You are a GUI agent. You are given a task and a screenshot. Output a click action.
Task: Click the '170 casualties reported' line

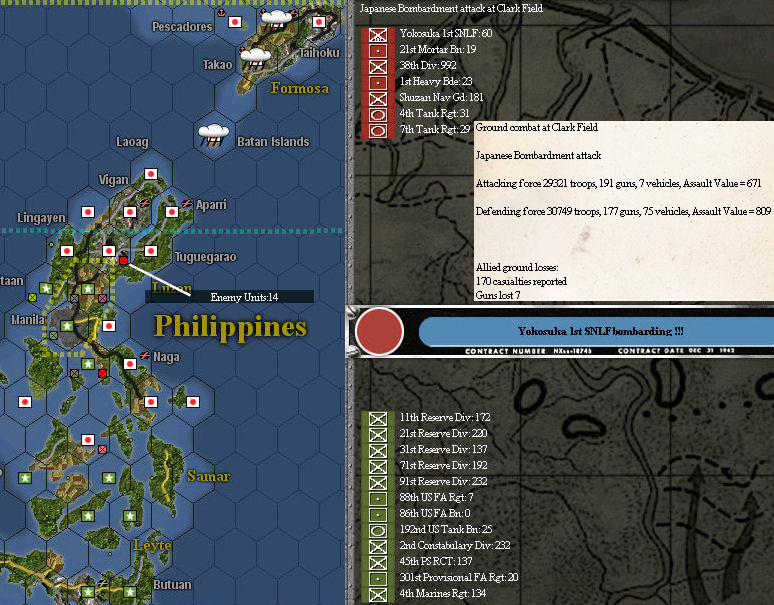pos(521,281)
